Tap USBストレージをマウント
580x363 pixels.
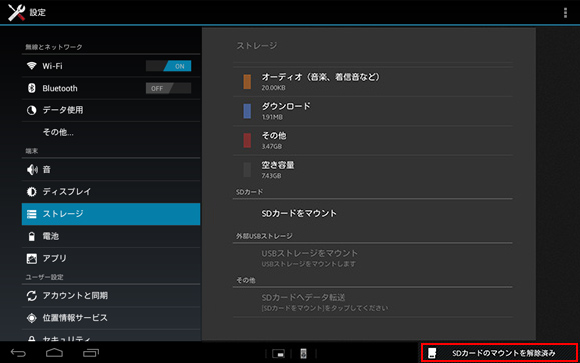click(372, 258)
